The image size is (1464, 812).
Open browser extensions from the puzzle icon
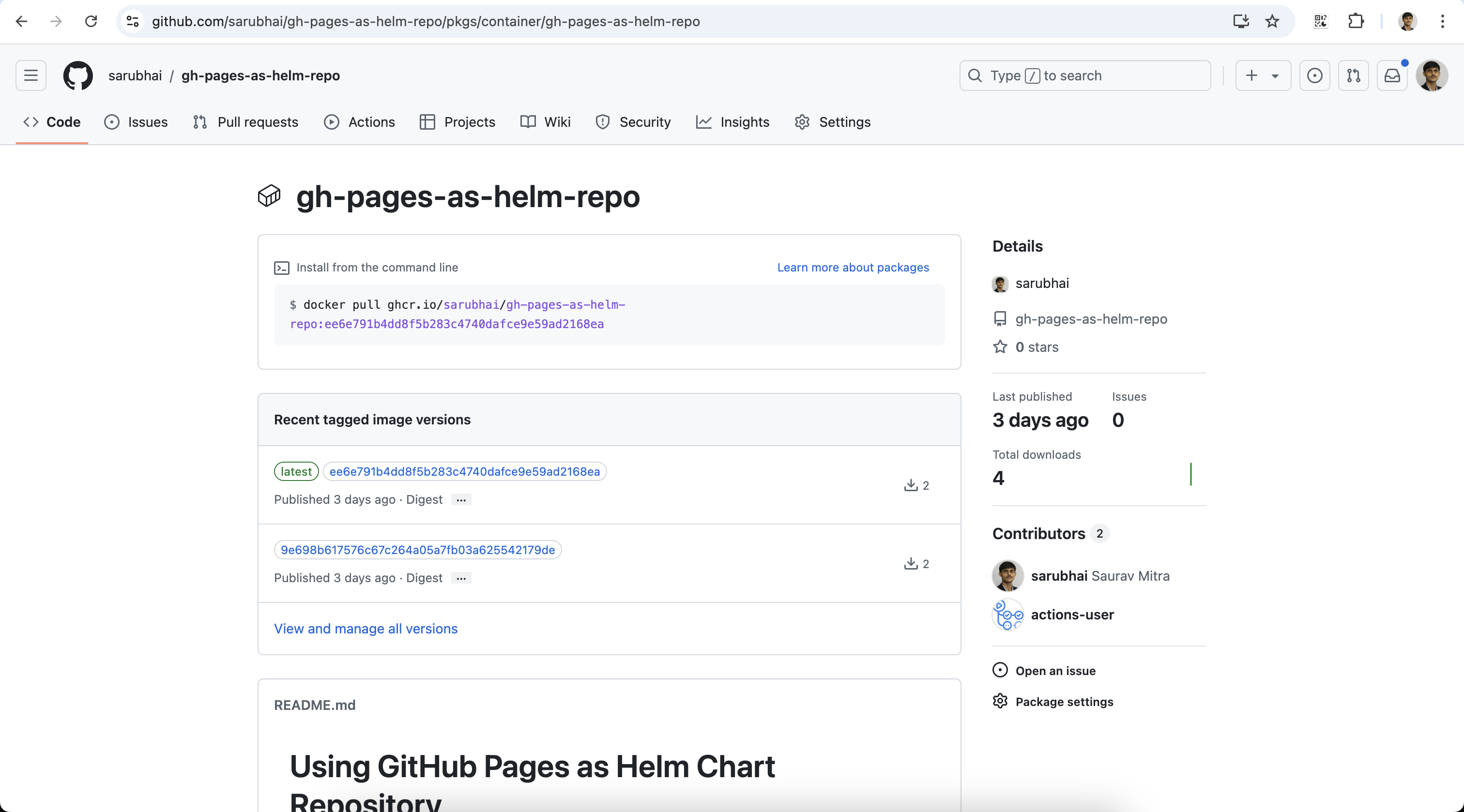pos(1356,22)
